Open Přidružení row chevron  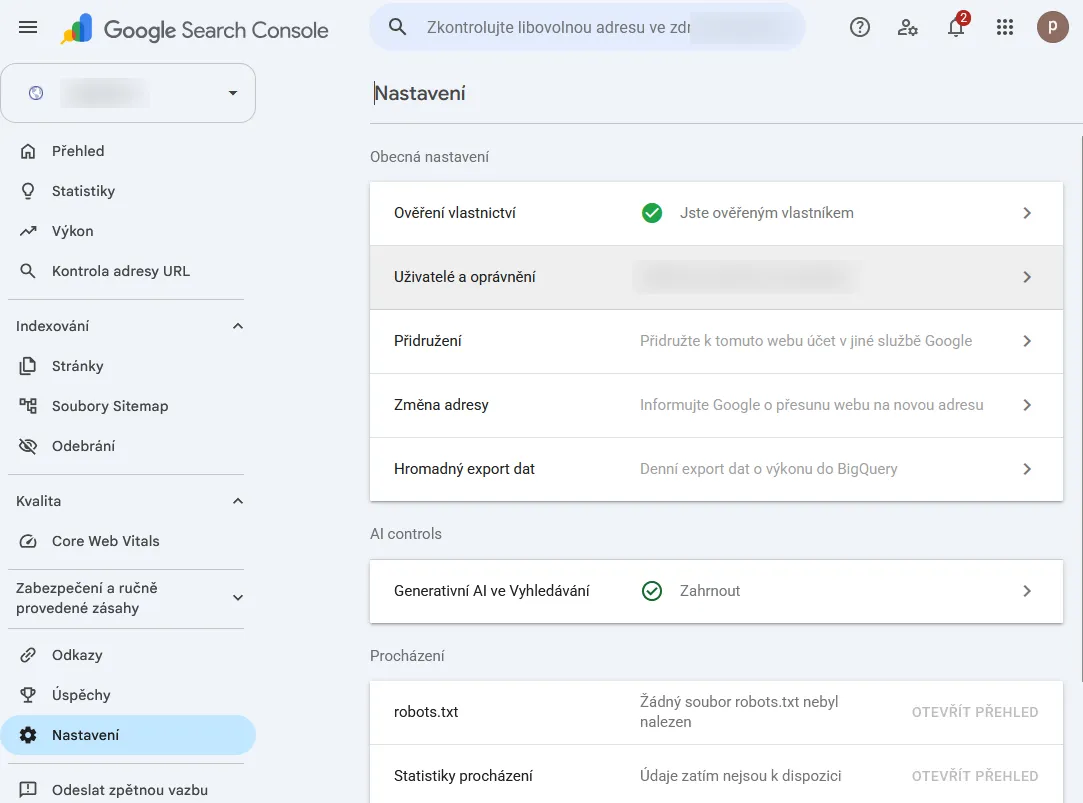1027,341
